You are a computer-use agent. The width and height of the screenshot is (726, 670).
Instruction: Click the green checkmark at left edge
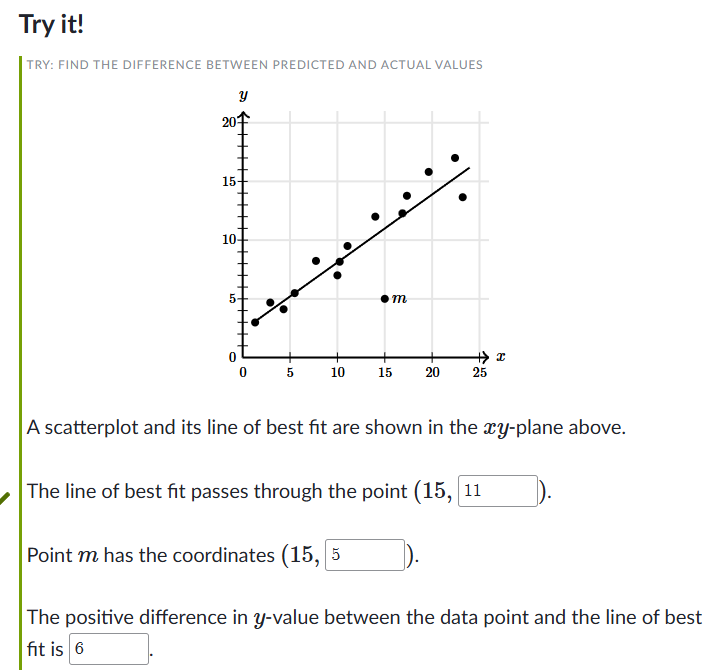(6, 494)
